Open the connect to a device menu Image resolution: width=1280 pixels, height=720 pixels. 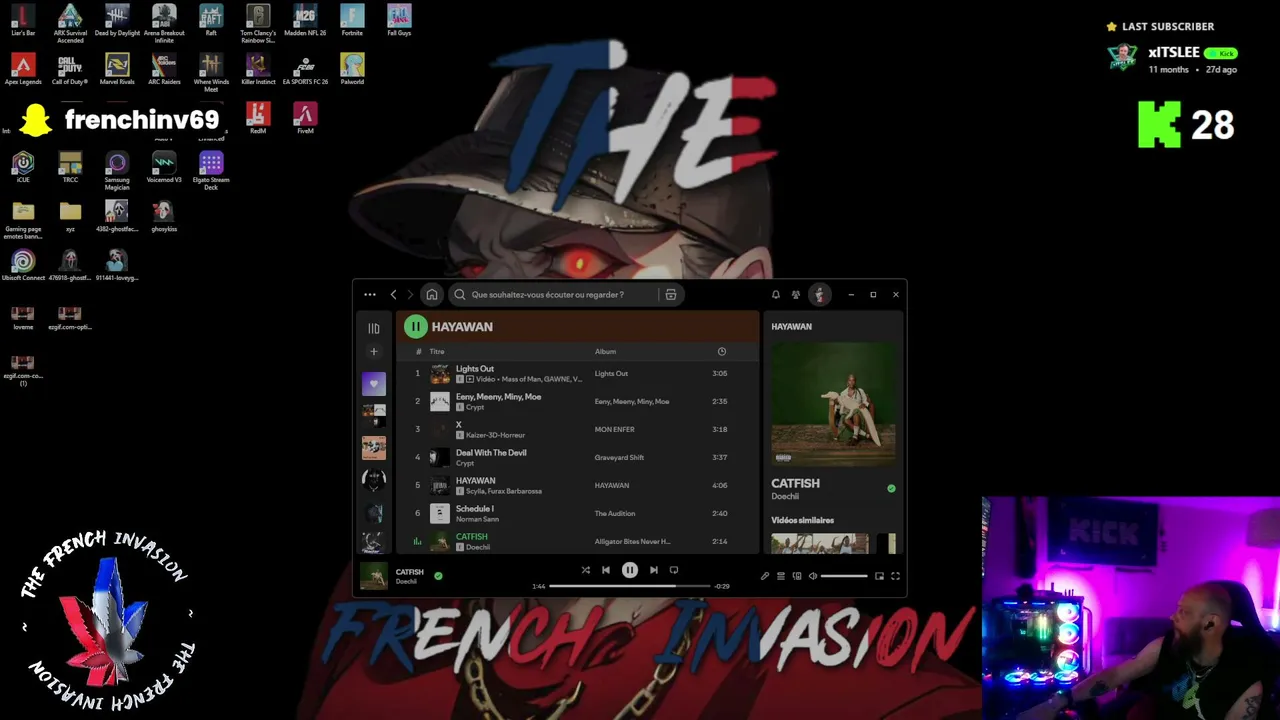797,576
